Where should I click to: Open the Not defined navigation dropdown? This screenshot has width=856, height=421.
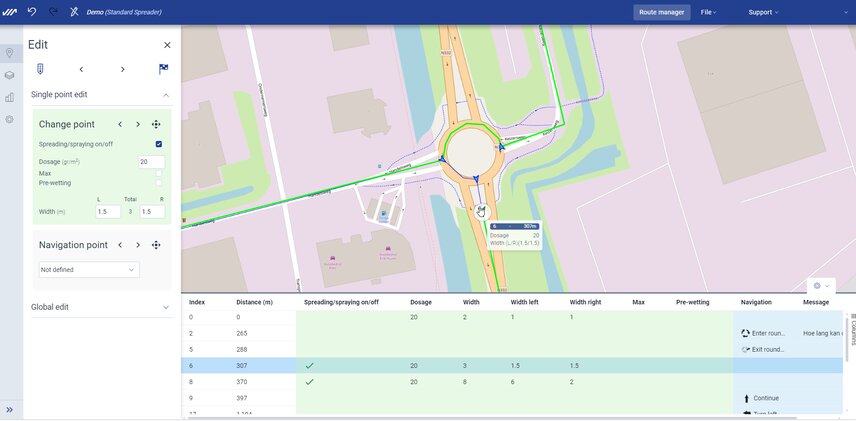(88, 269)
